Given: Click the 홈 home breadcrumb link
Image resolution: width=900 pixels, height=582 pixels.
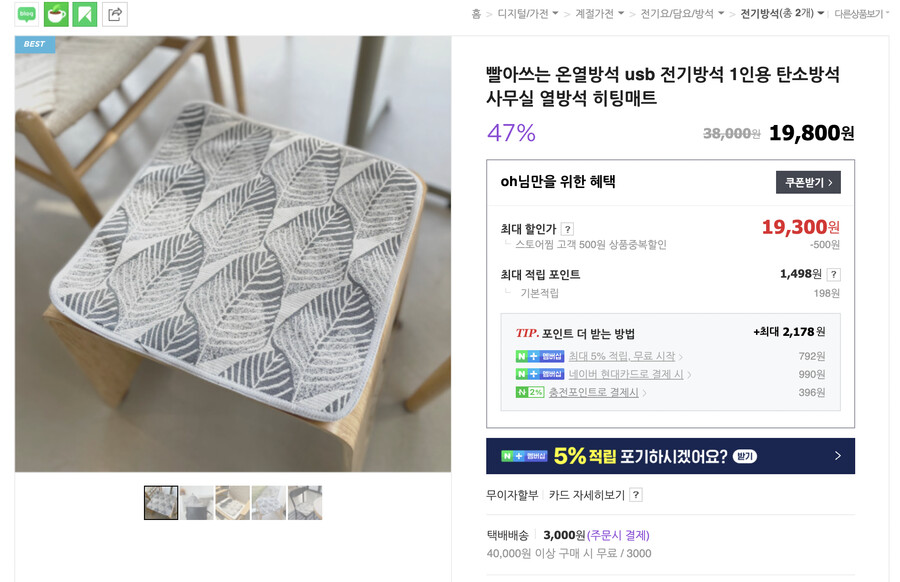Looking at the screenshot, I should click(x=476, y=14).
